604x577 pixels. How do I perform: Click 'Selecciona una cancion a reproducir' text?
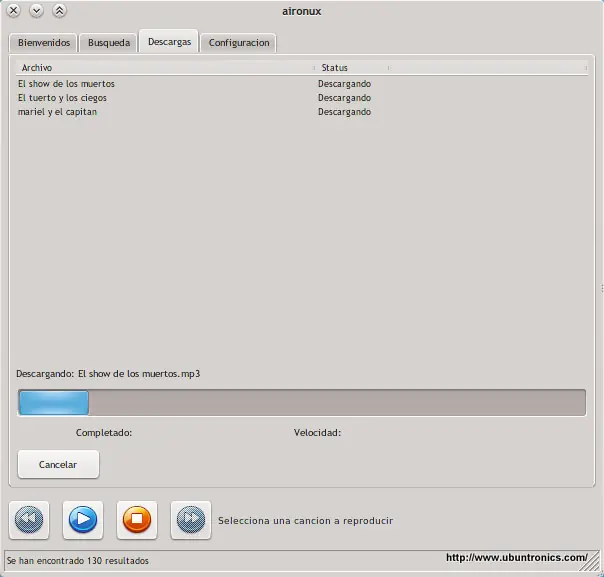coord(305,521)
